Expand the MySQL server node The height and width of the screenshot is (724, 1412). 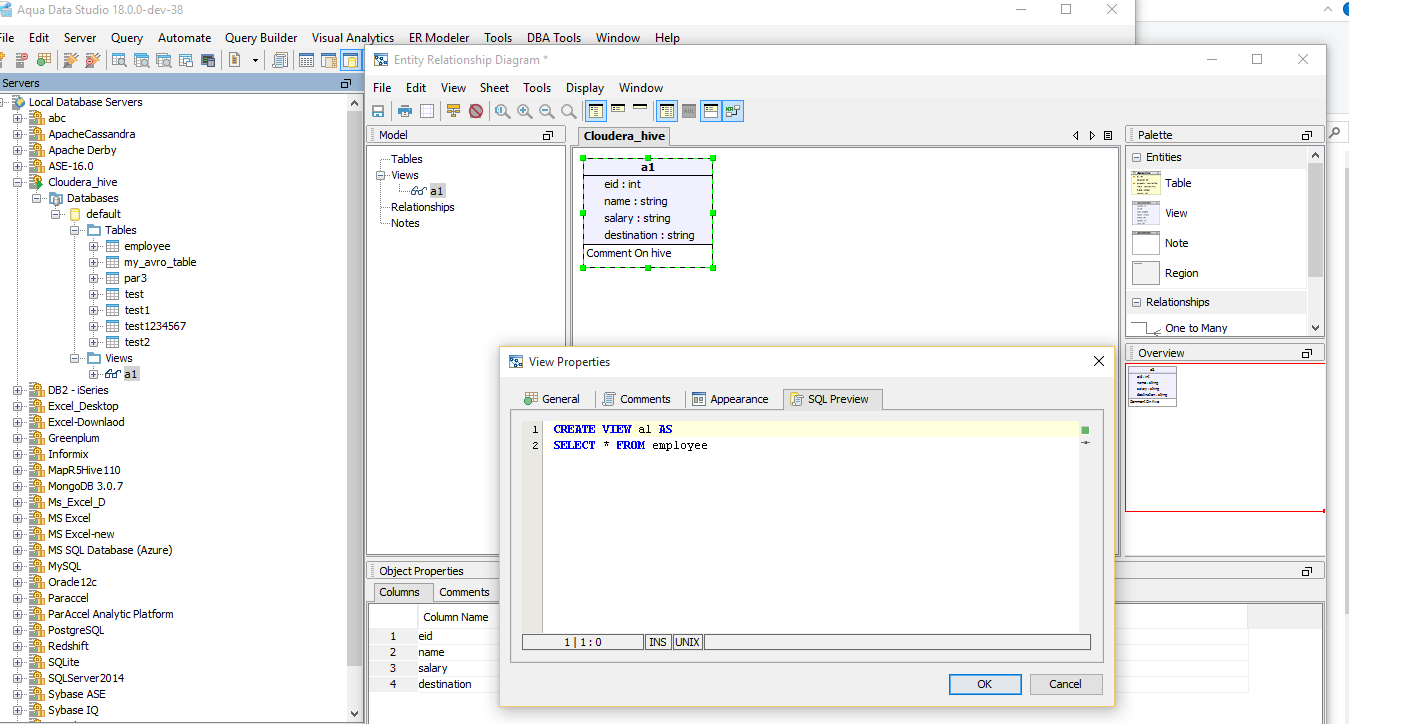coord(17,566)
